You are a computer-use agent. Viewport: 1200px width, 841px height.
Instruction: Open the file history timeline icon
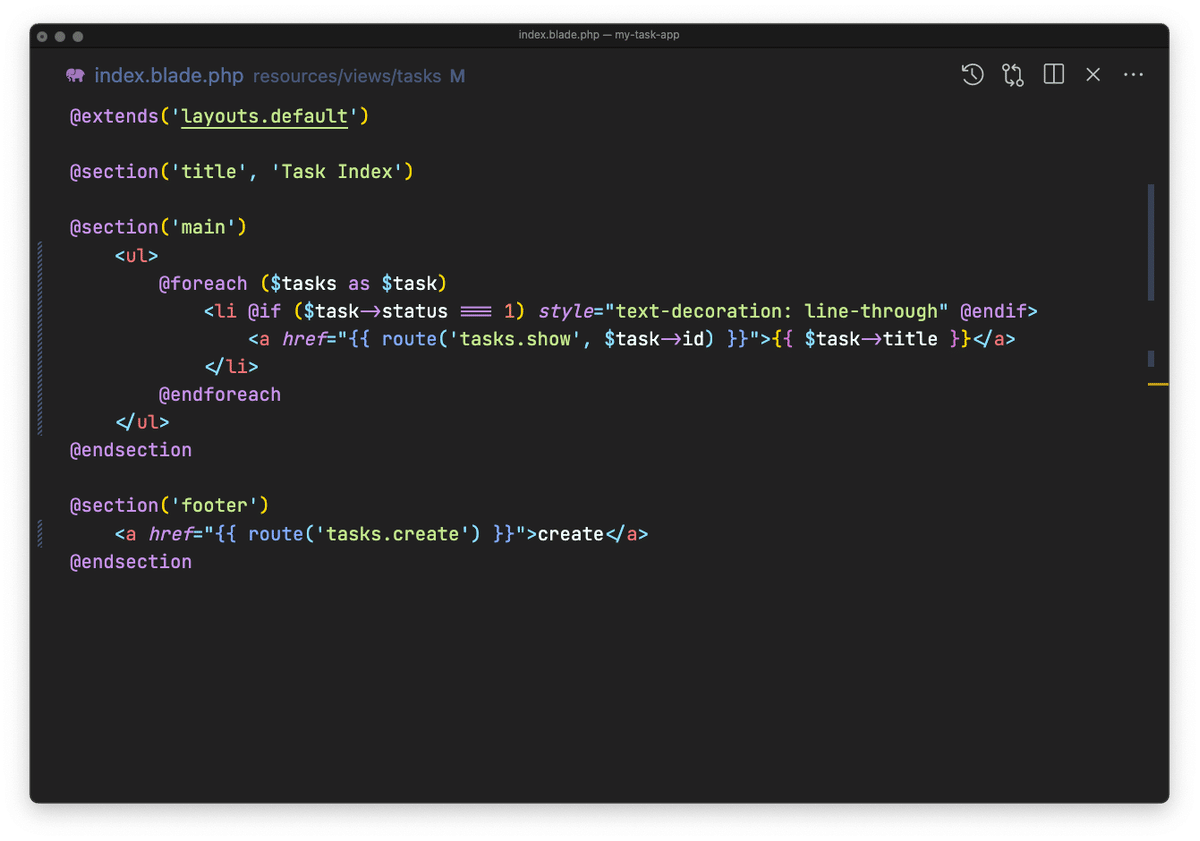pyautogui.click(x=972, y=75)
